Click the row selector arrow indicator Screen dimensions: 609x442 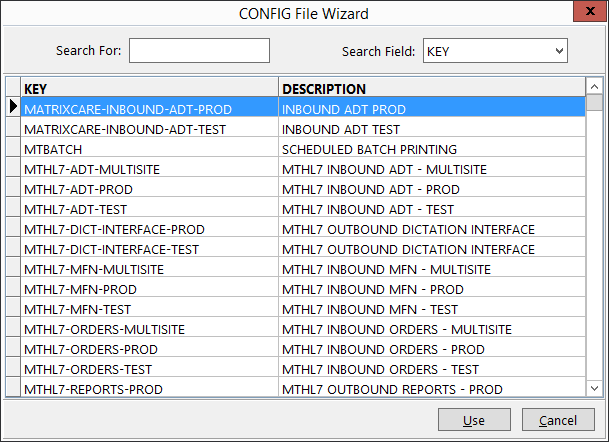(13, 108)
